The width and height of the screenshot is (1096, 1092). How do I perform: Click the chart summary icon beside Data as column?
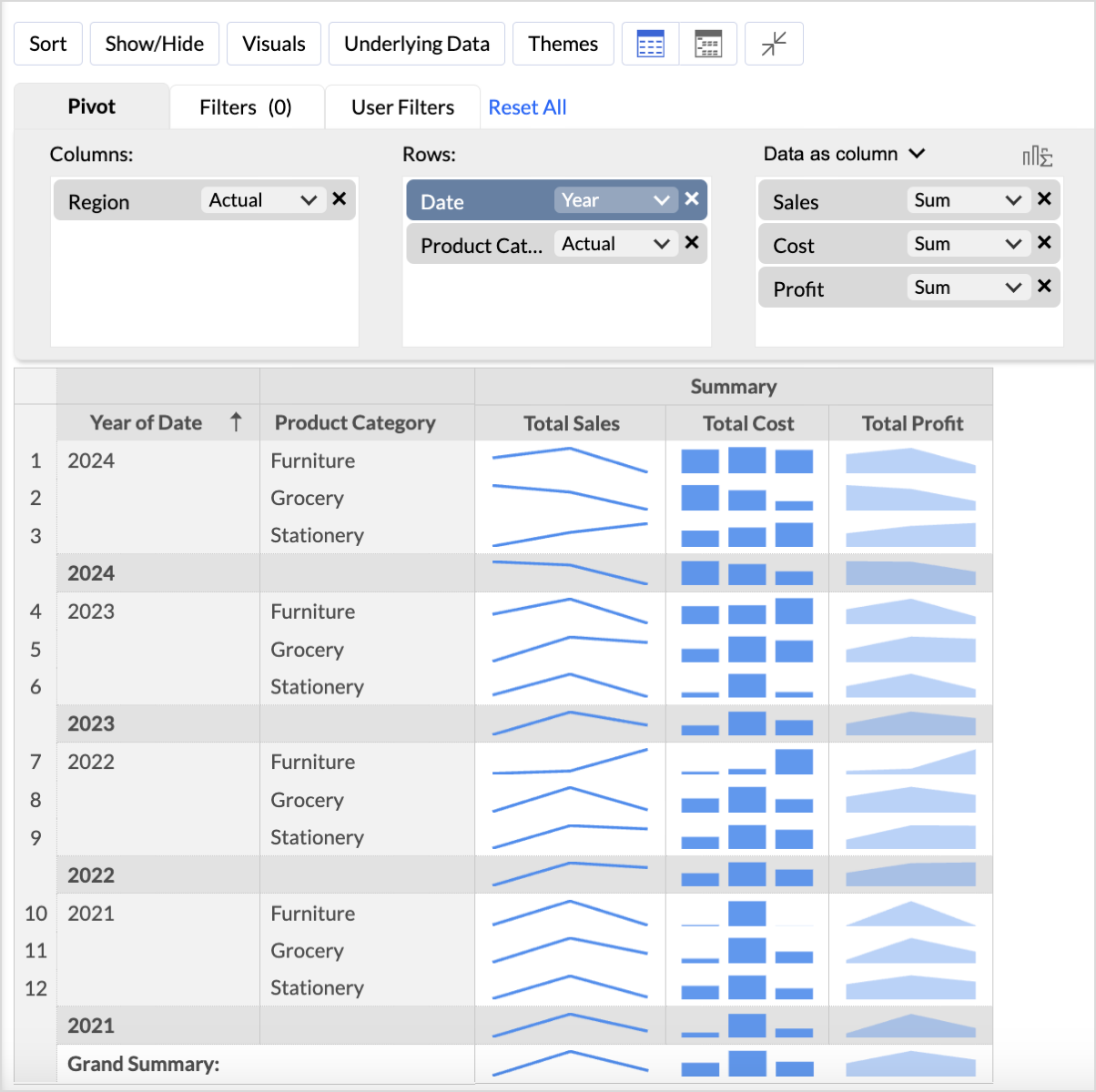coord(1037,156)
